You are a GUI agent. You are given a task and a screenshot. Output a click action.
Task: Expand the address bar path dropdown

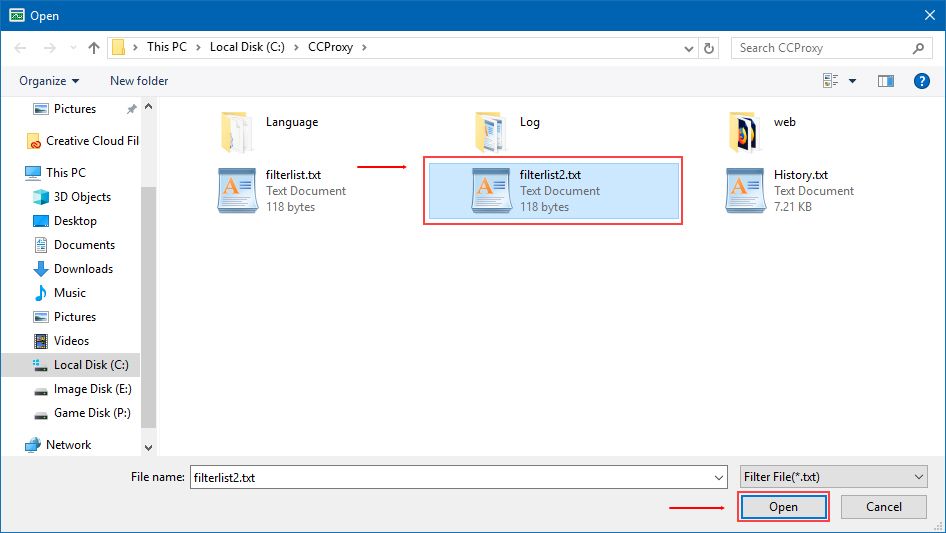[689, 47]
